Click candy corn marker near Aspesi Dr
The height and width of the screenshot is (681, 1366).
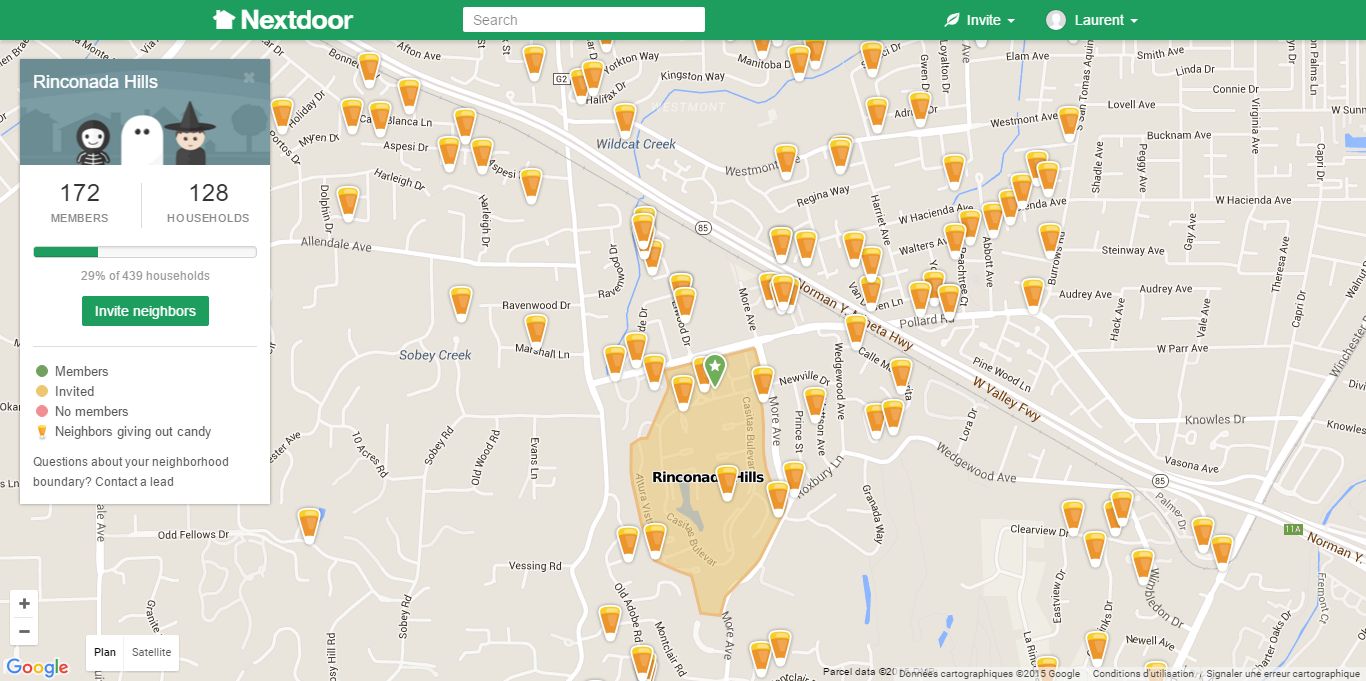[449, 154]
